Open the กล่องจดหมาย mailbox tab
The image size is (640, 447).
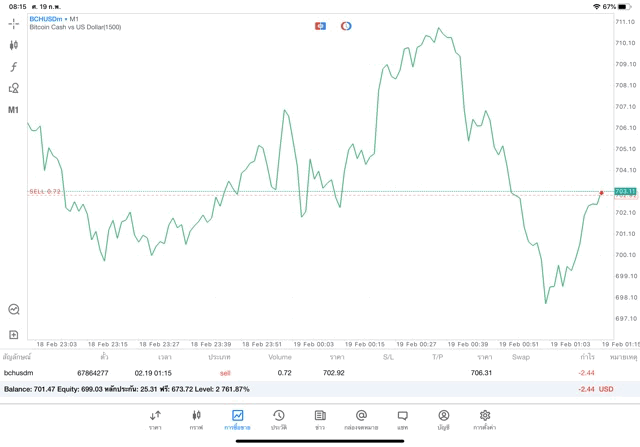tap(361, 419)
